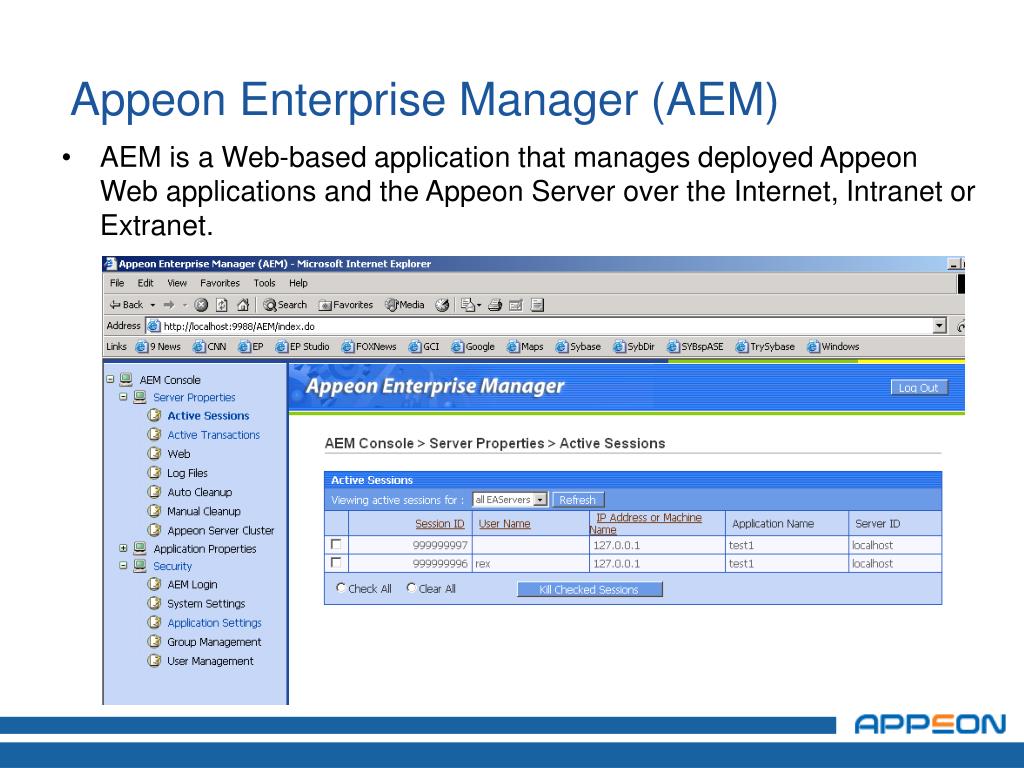Expand the Application Properties tree node
This screenshot has width=1024, height=768.
pos(123,549)
